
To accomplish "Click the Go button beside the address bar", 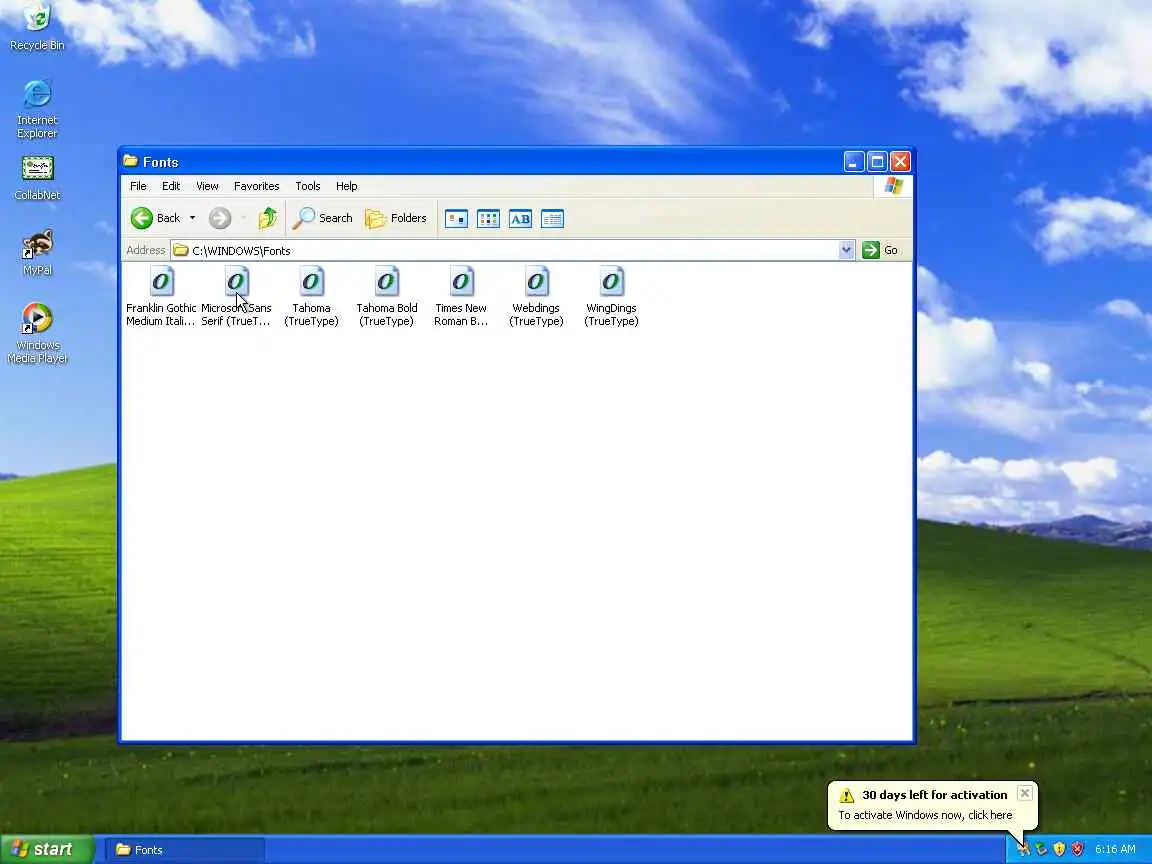I will pos(881,250).
